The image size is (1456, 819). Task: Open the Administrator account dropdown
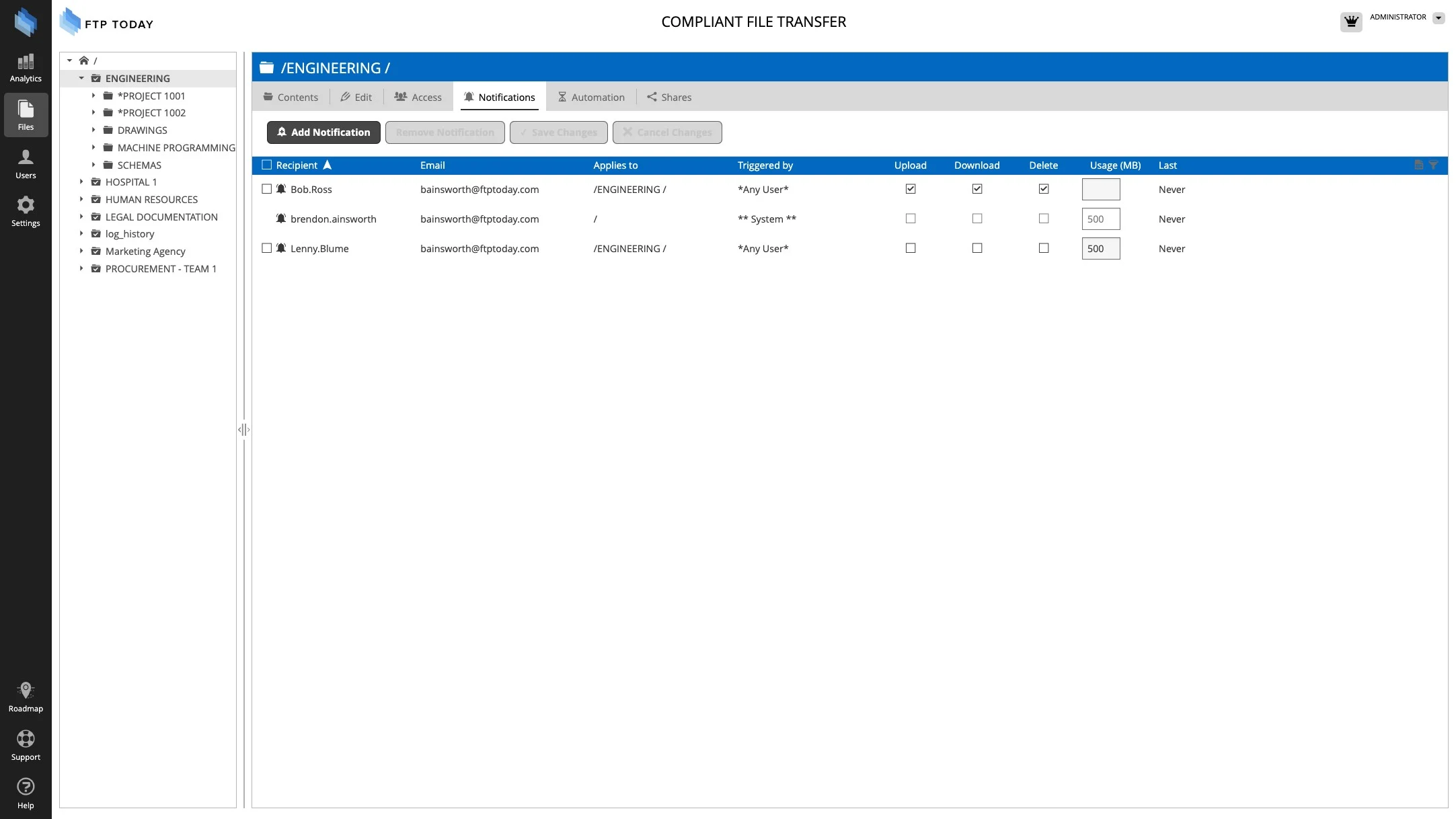(1439, 18)
